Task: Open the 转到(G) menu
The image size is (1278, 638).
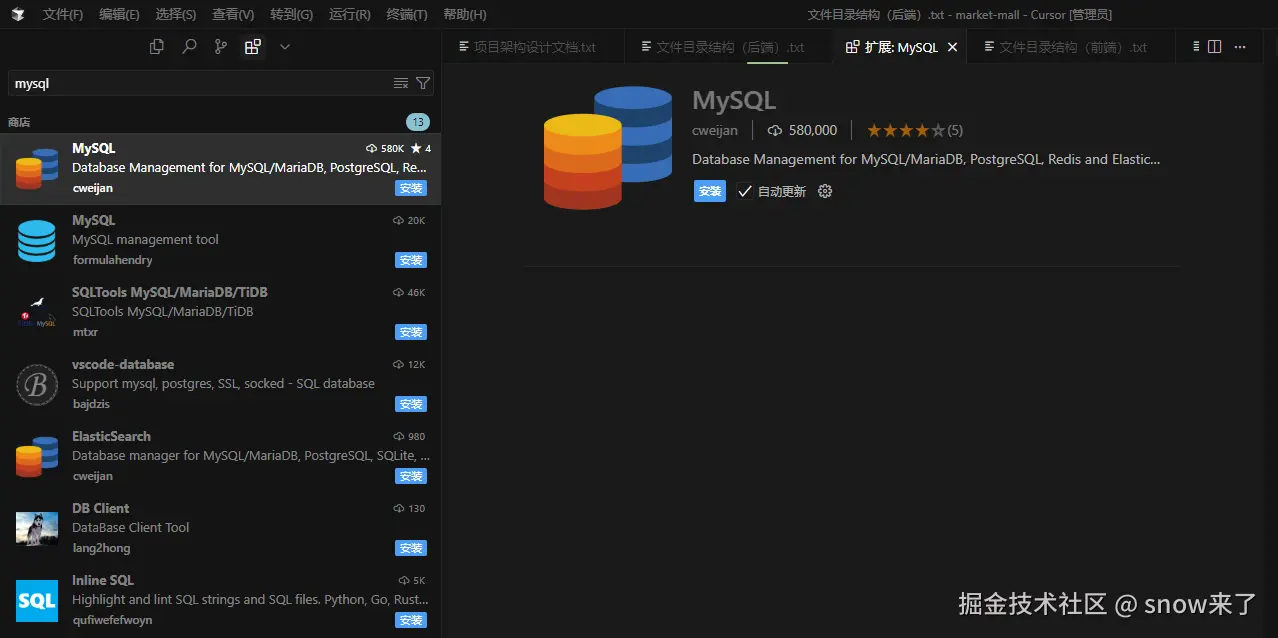Action: click(x=291, y=14)
